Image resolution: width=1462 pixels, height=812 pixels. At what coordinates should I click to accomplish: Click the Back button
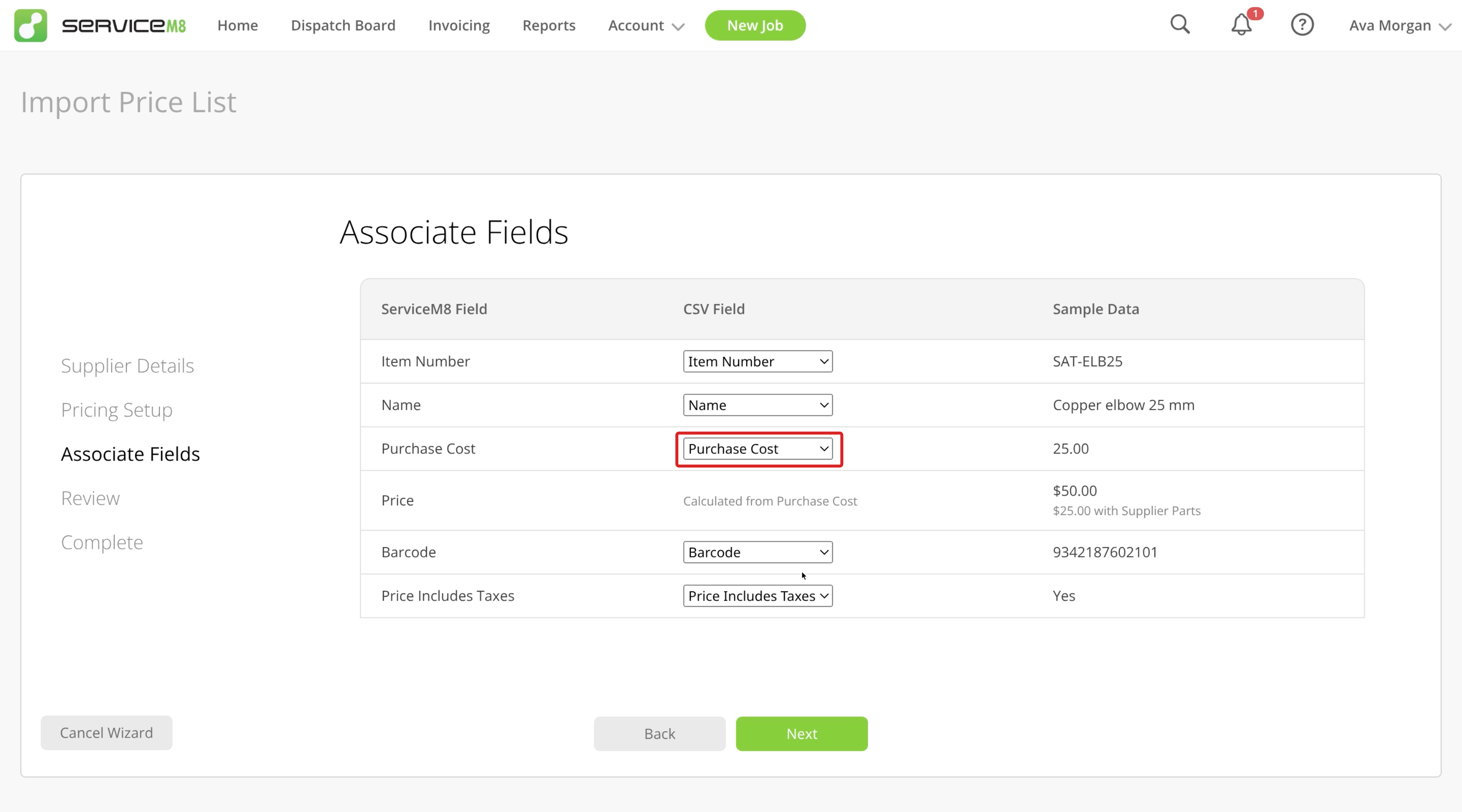[x=660, y=734]
